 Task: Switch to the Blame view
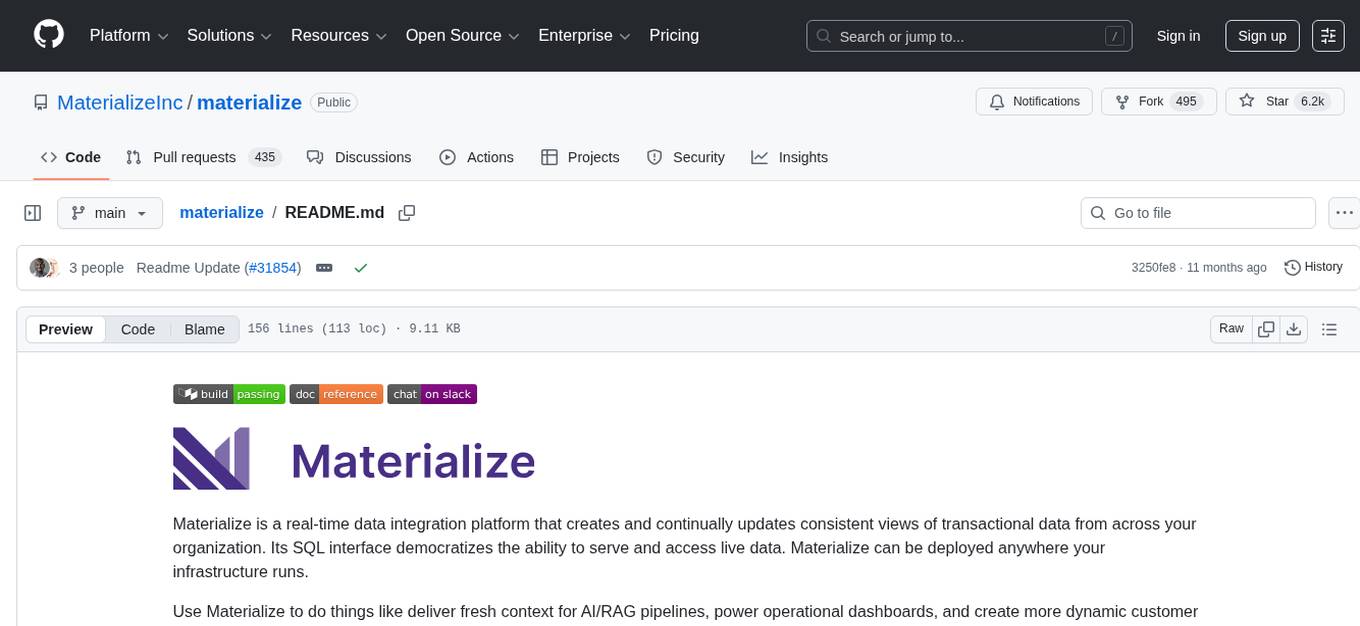204,329
